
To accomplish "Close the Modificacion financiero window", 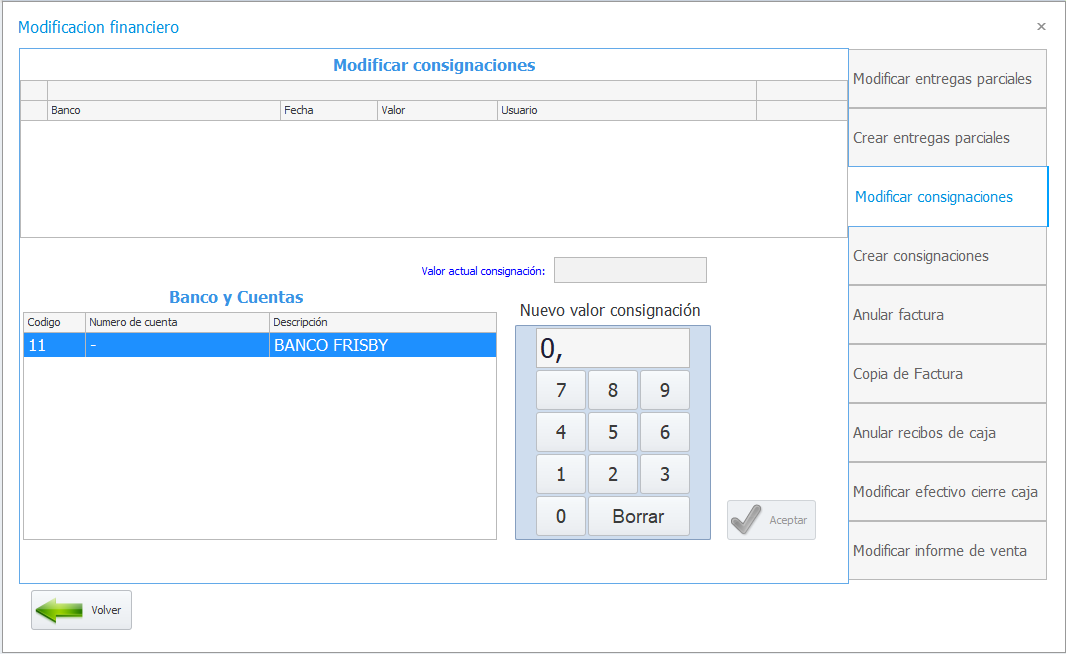I will [x=1041, y=27].
